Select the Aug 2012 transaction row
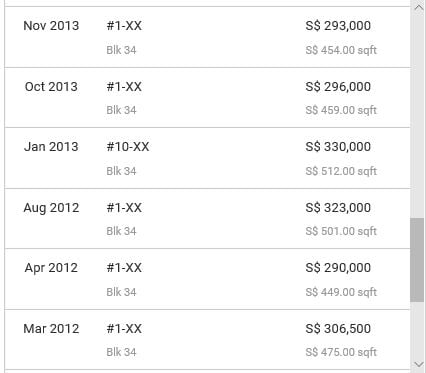Viewport: 426px width, 373px height. [208, 218]
